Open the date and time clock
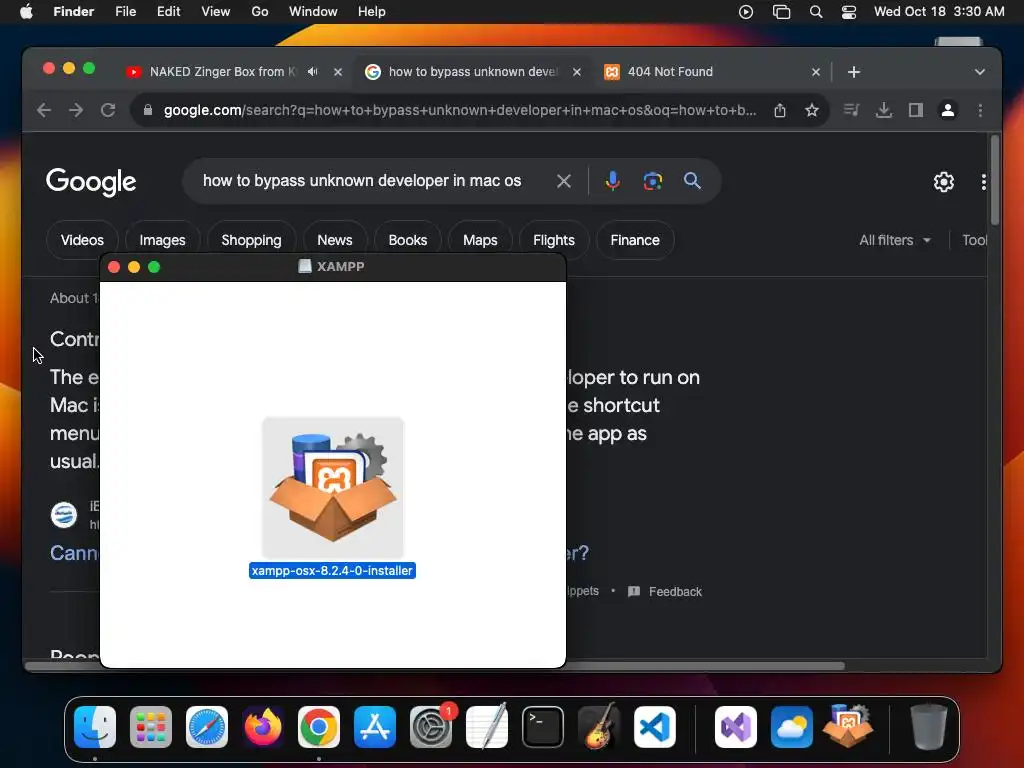Screen dimensions: 1024x768 (x=939, y=12)
